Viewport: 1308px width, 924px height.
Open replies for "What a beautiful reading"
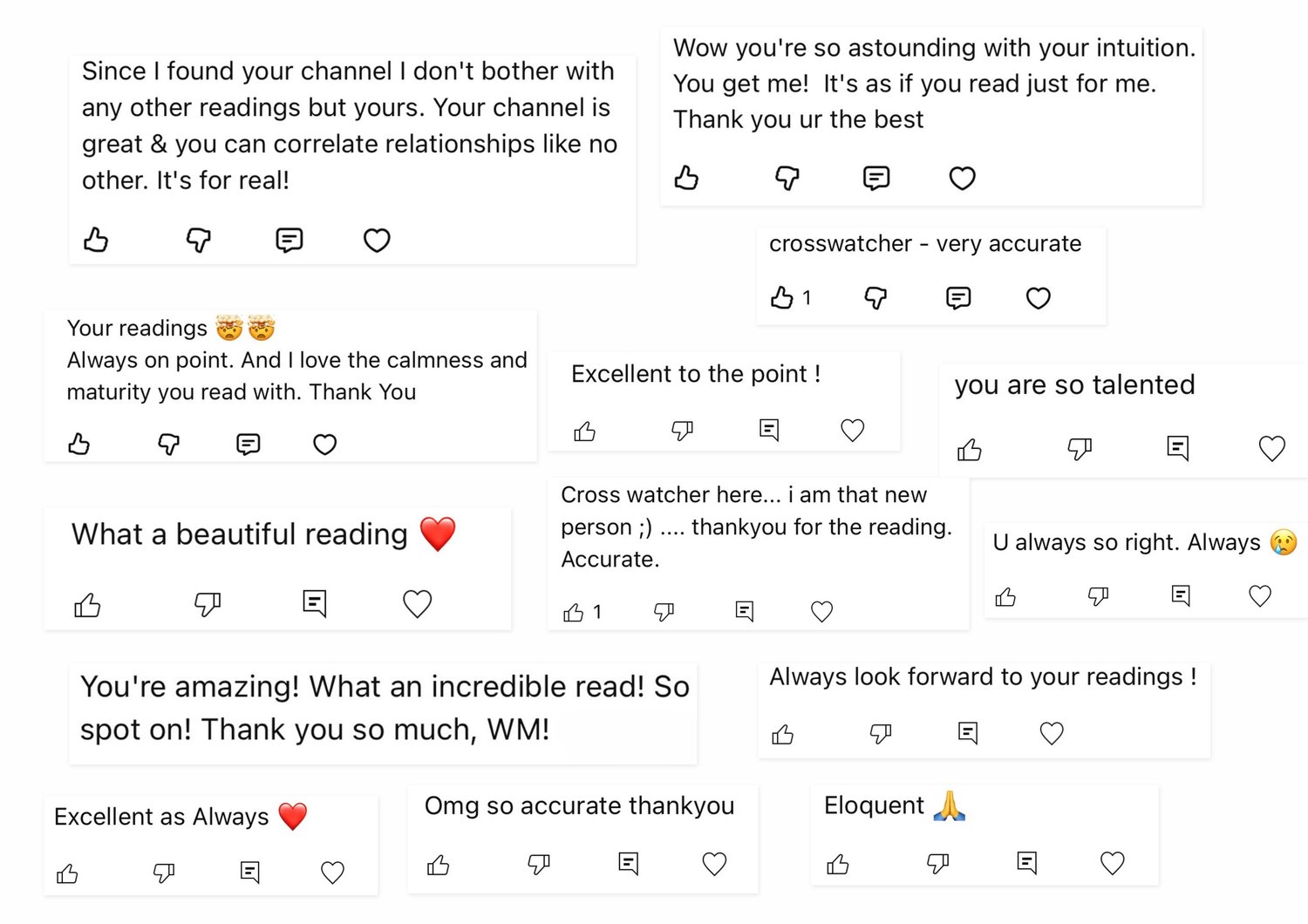tap(314, 603)
